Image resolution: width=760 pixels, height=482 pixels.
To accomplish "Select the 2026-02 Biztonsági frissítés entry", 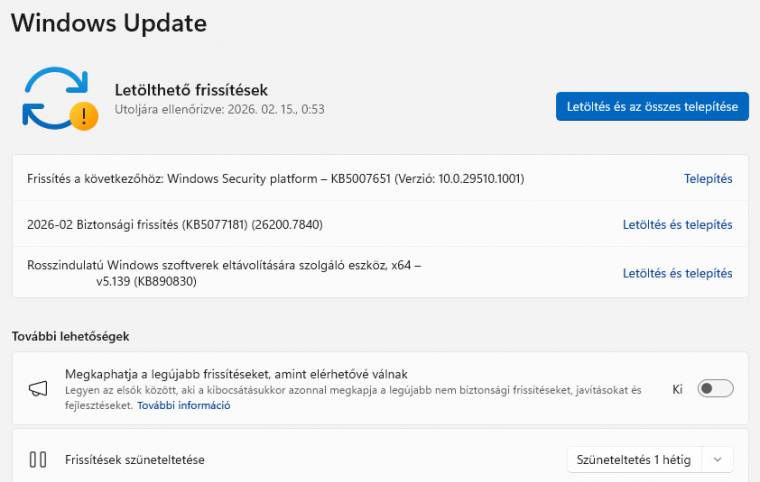I will point(175,225).
